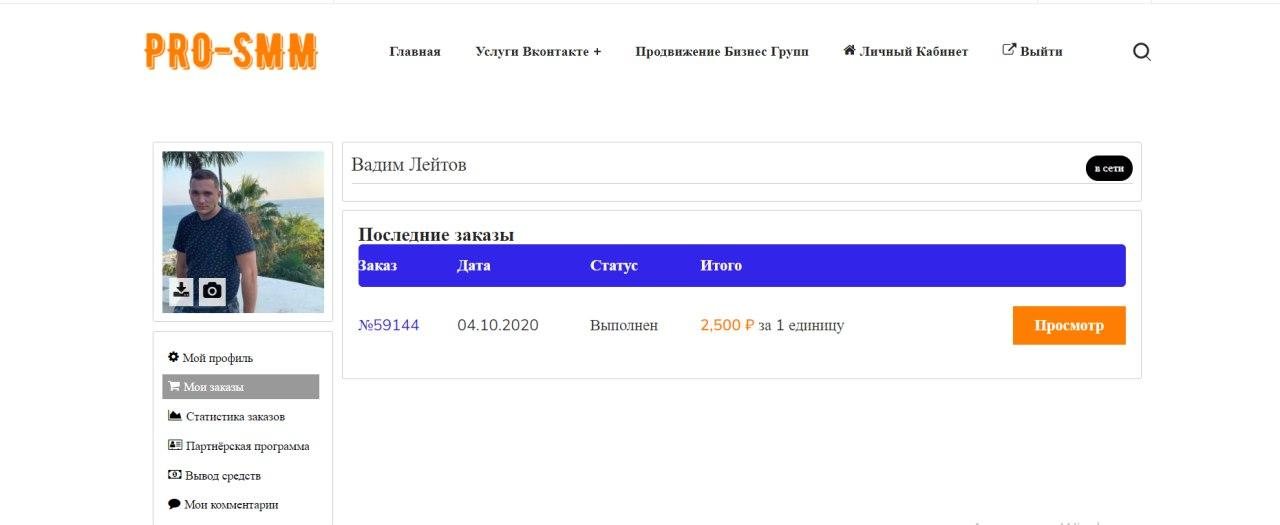Click the Вадим Лейтов name heading

[409, 165]
